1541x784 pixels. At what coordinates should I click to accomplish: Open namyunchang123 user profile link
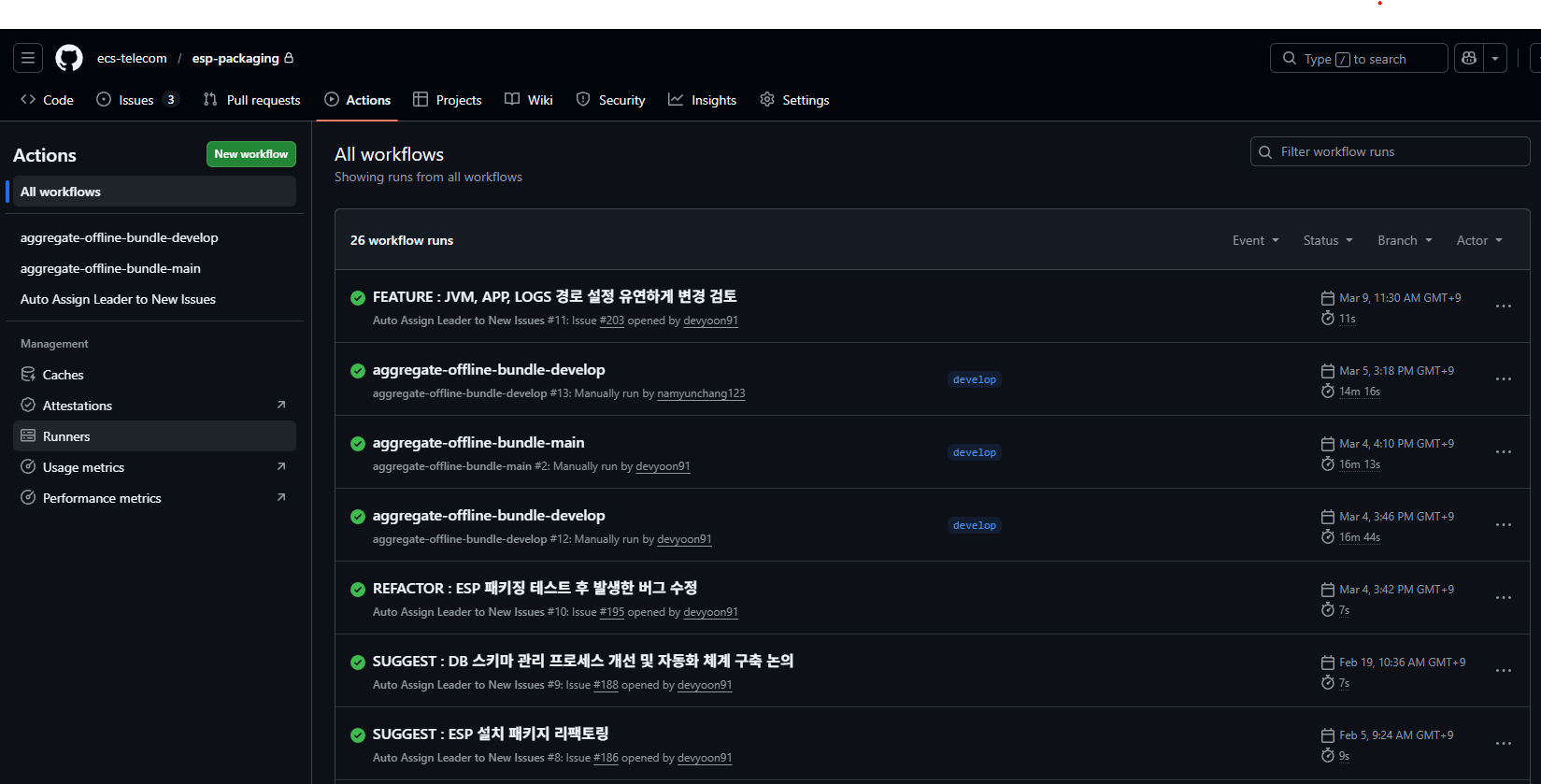[x=701, y=393]
